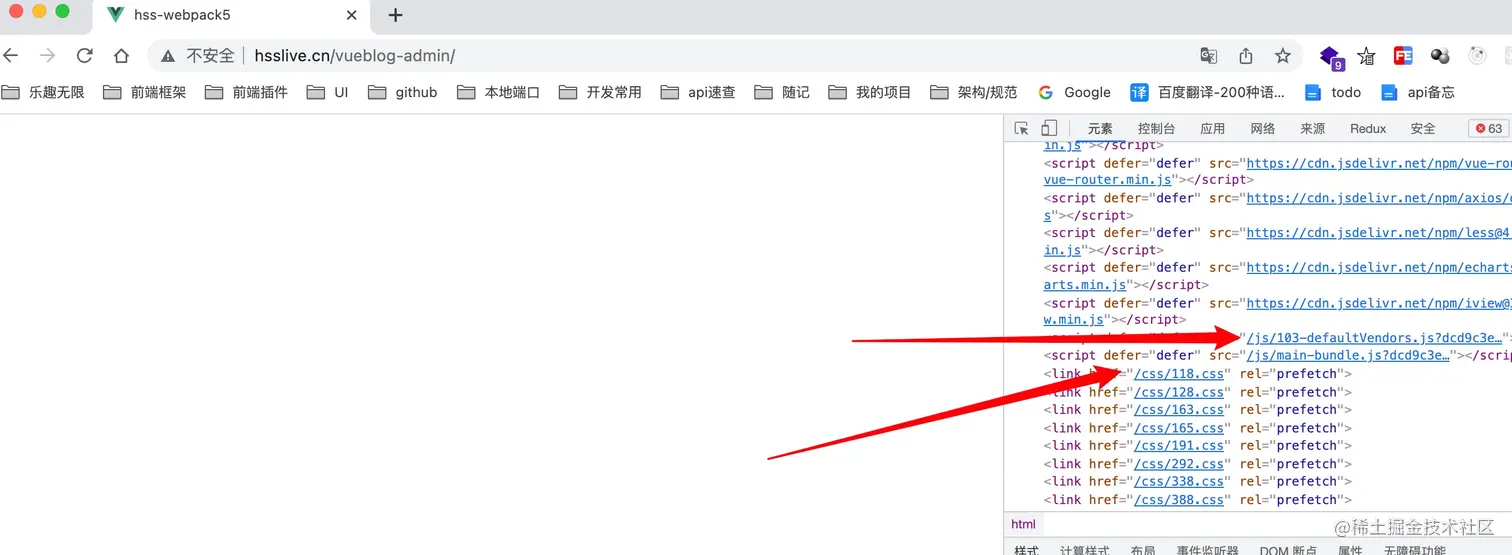The width and height of the screenshot is (1512, 555).
Task: Open the /css/165.css link
Action: coord(1179,429)
